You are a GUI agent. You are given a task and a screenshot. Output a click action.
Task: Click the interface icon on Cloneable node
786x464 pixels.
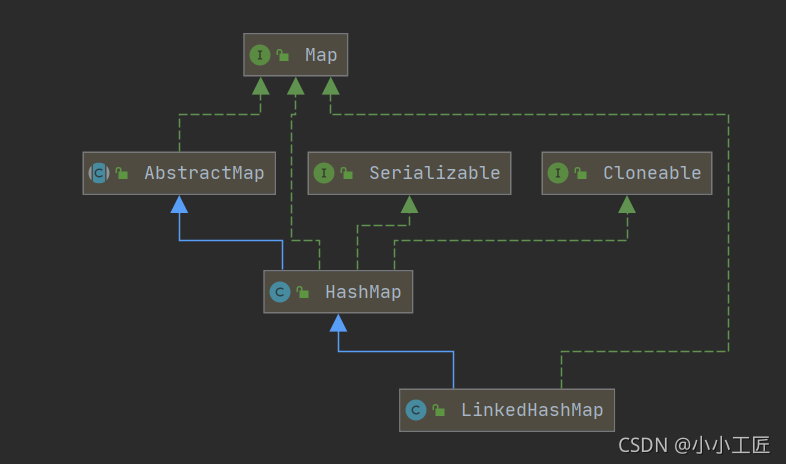click(x=558, y=173)
